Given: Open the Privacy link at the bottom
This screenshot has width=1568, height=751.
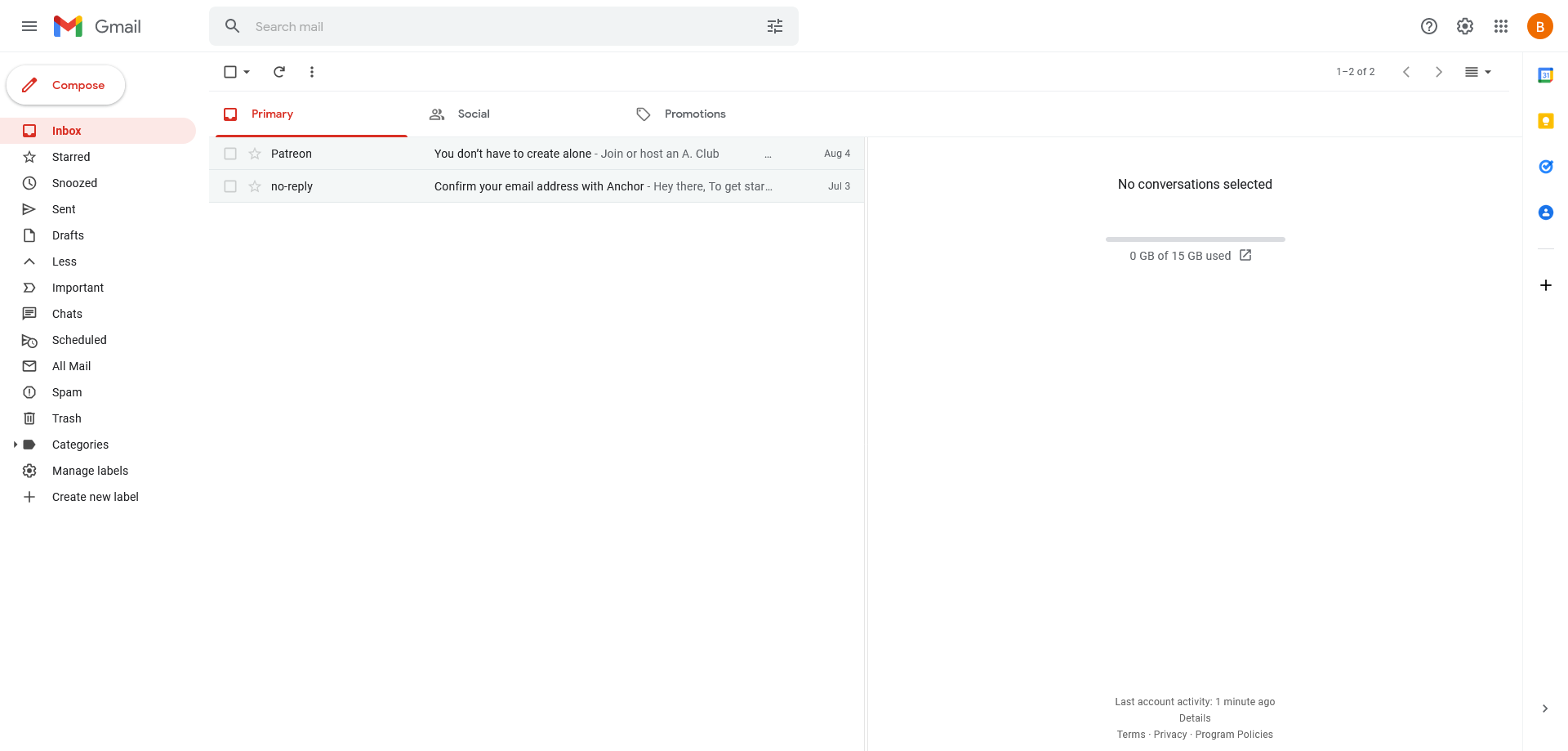Looking at the screenshot, I should click(x=1169, y=734).
